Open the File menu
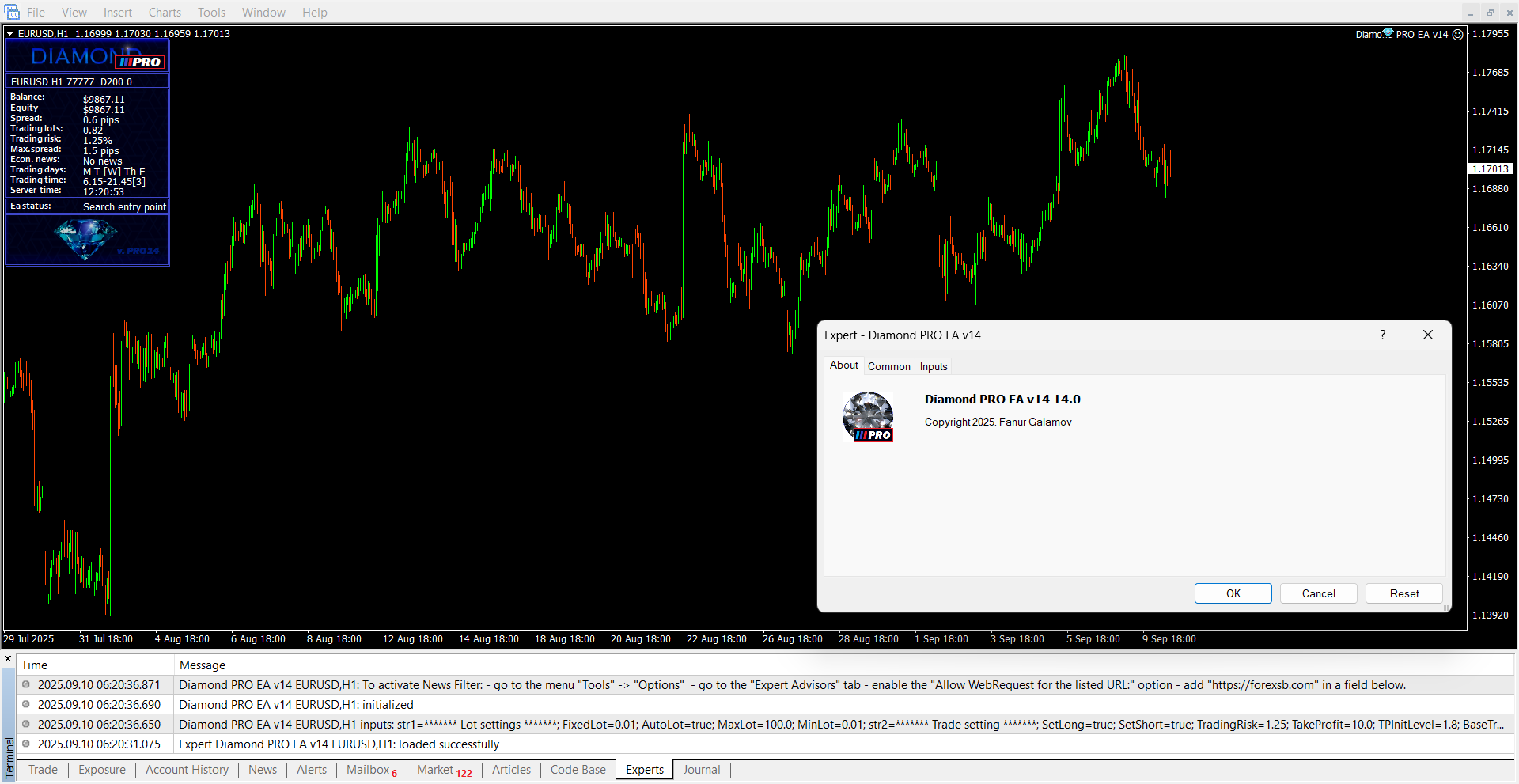This screenshot has width=1519, height=784. [x=36, y=13]
